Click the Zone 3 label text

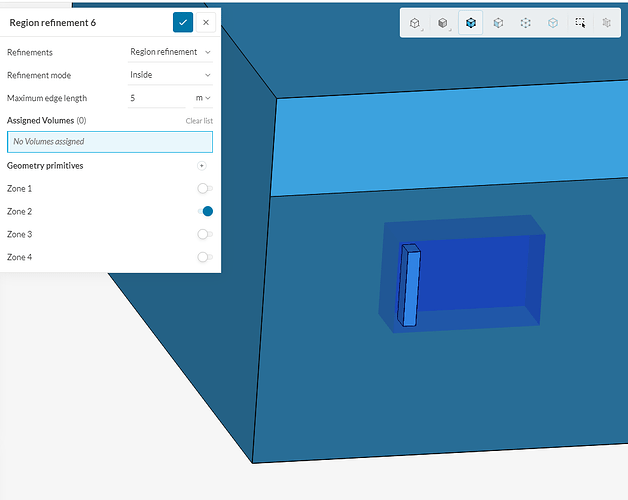pos(19,234)
